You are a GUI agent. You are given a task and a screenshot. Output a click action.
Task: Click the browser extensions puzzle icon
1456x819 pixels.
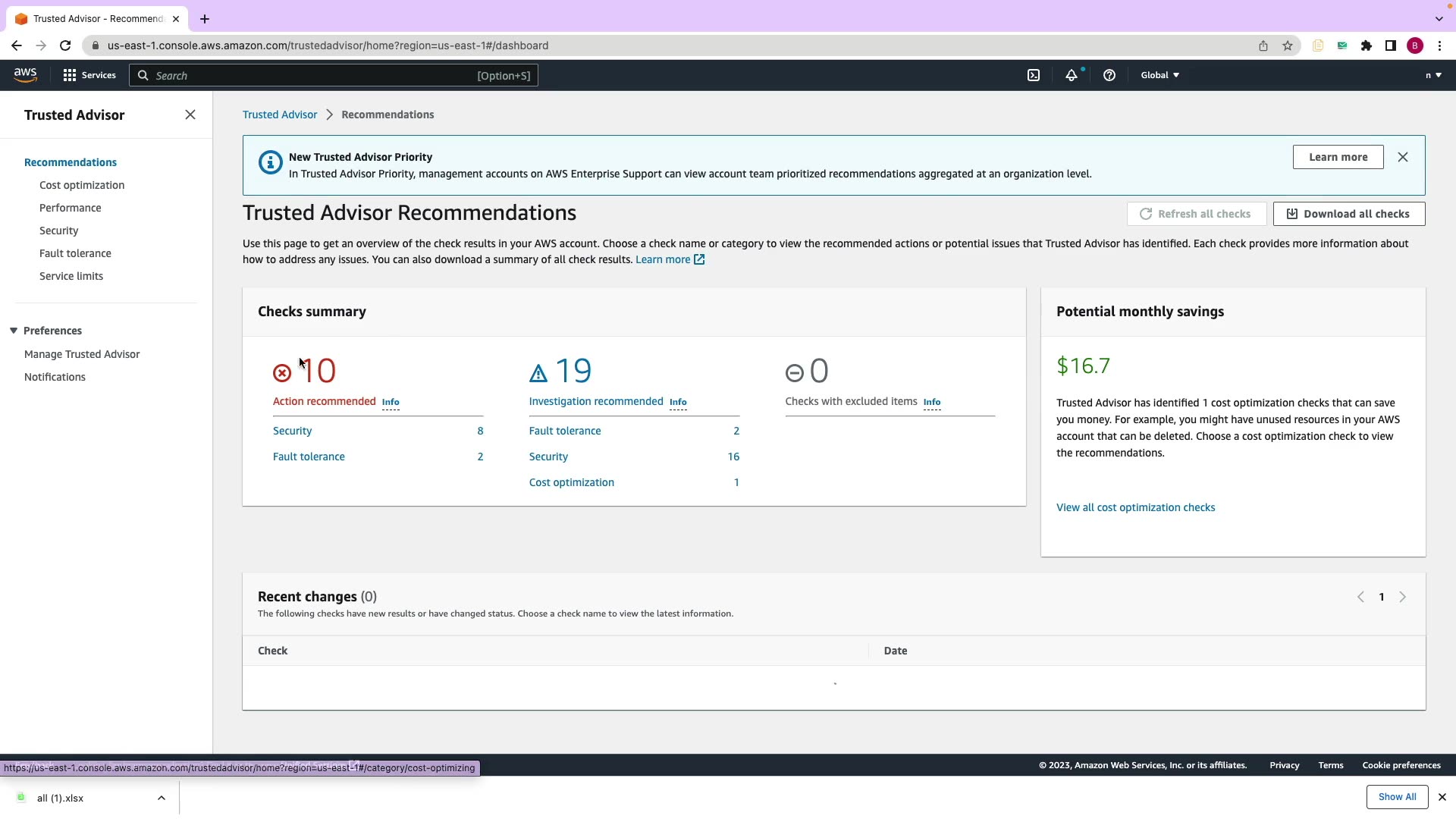click(1366, 45)
